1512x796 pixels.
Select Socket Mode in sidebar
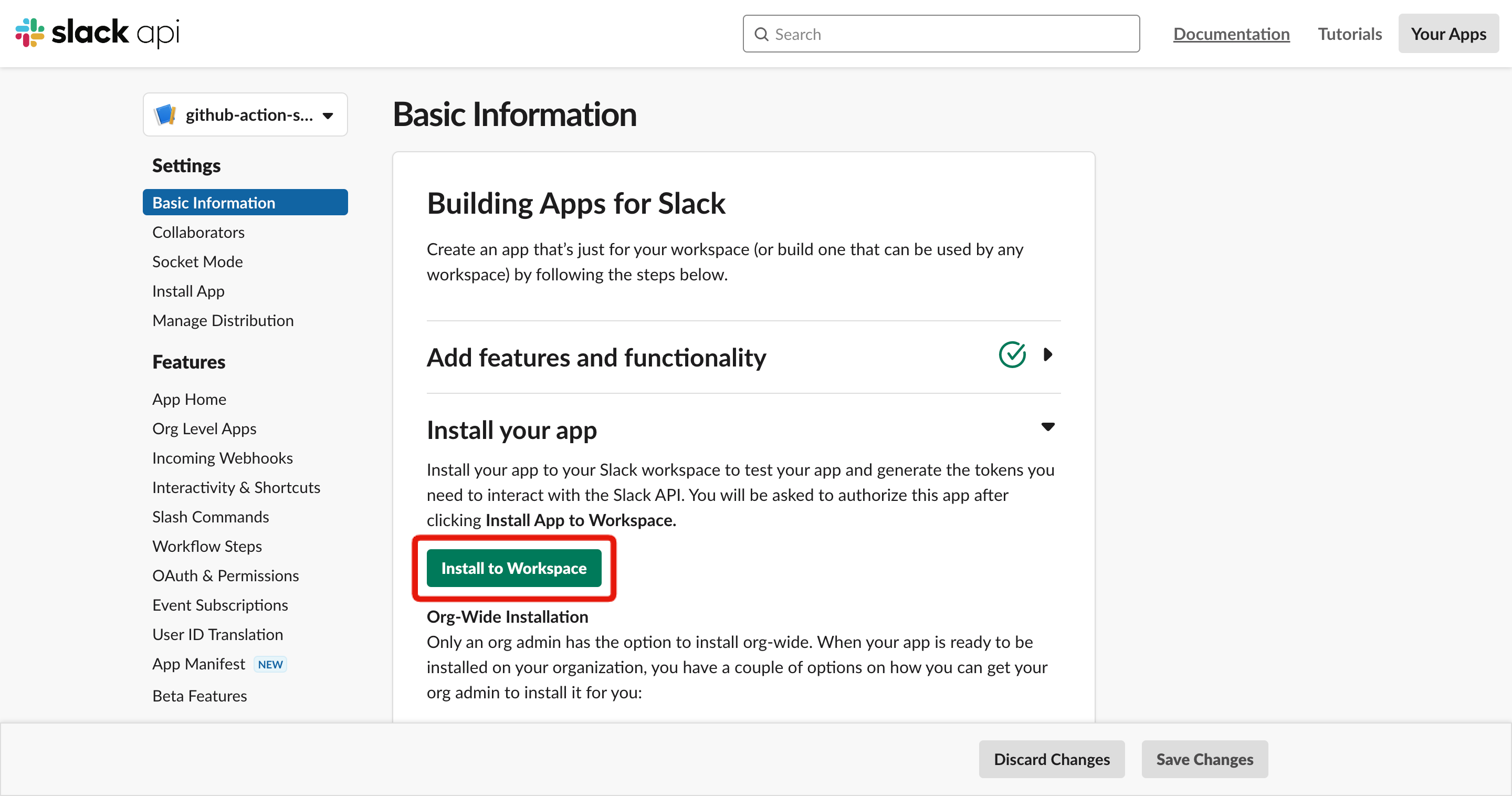[x=197, y=262]
